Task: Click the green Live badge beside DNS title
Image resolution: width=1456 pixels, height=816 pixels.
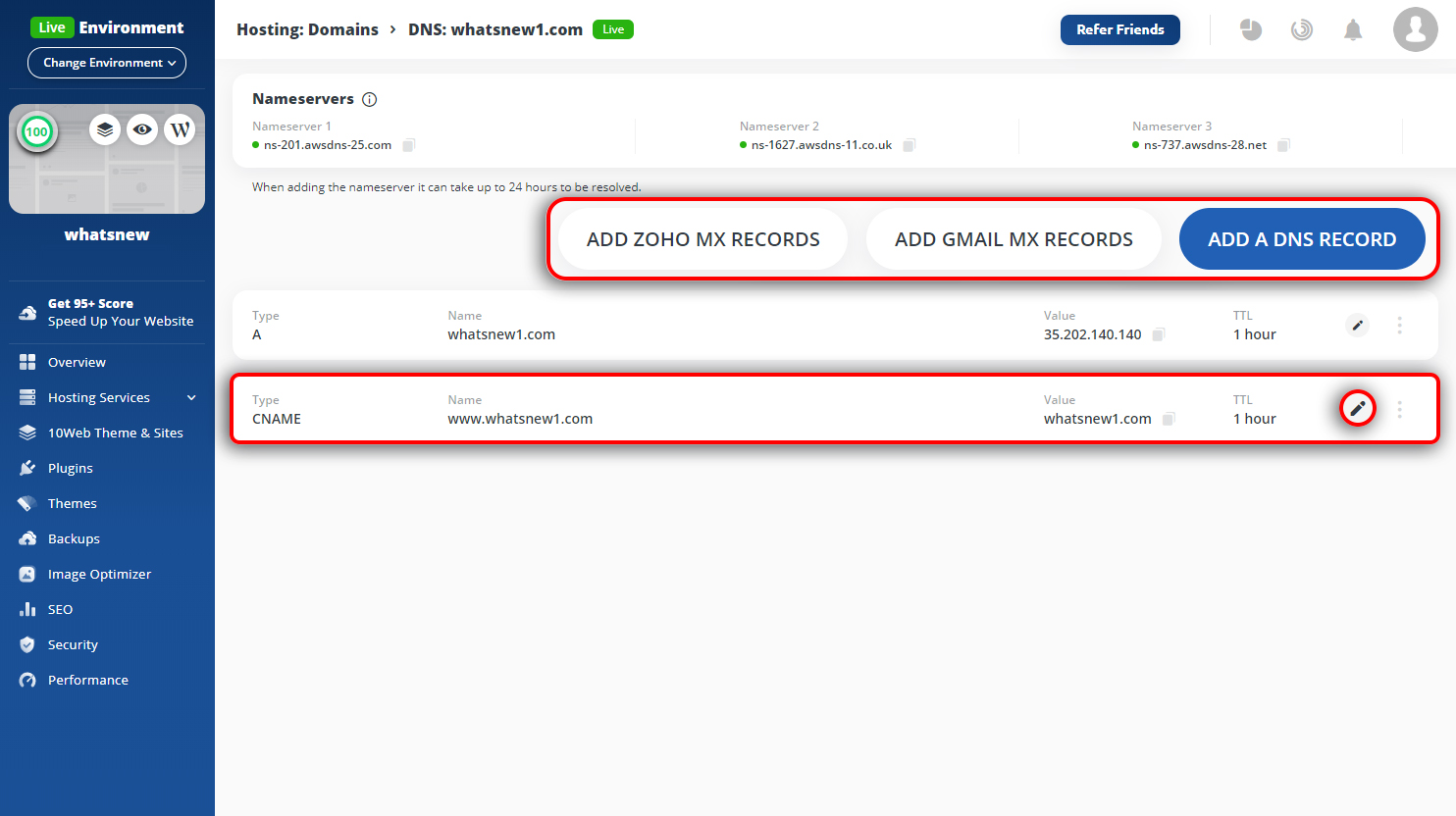Action: [x=613, y=29]
